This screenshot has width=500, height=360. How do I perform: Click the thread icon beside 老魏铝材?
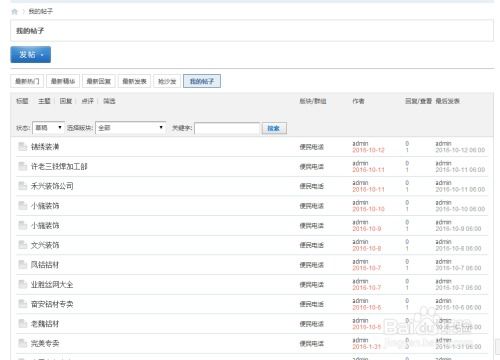point(22,323)
